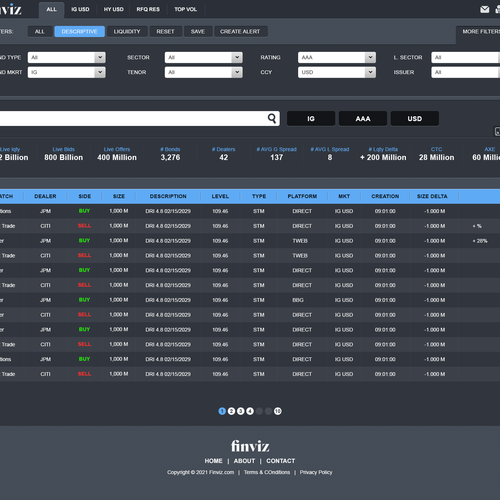500x500 pixels.
Task: Go to results page 4
Action: [250, 411]
